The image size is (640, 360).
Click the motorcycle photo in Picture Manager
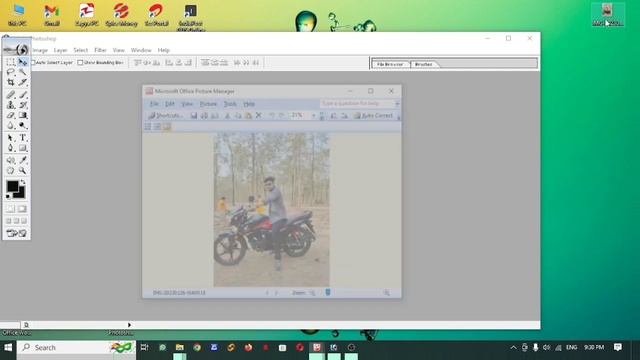pyautogui.click(x=271, y=209)
